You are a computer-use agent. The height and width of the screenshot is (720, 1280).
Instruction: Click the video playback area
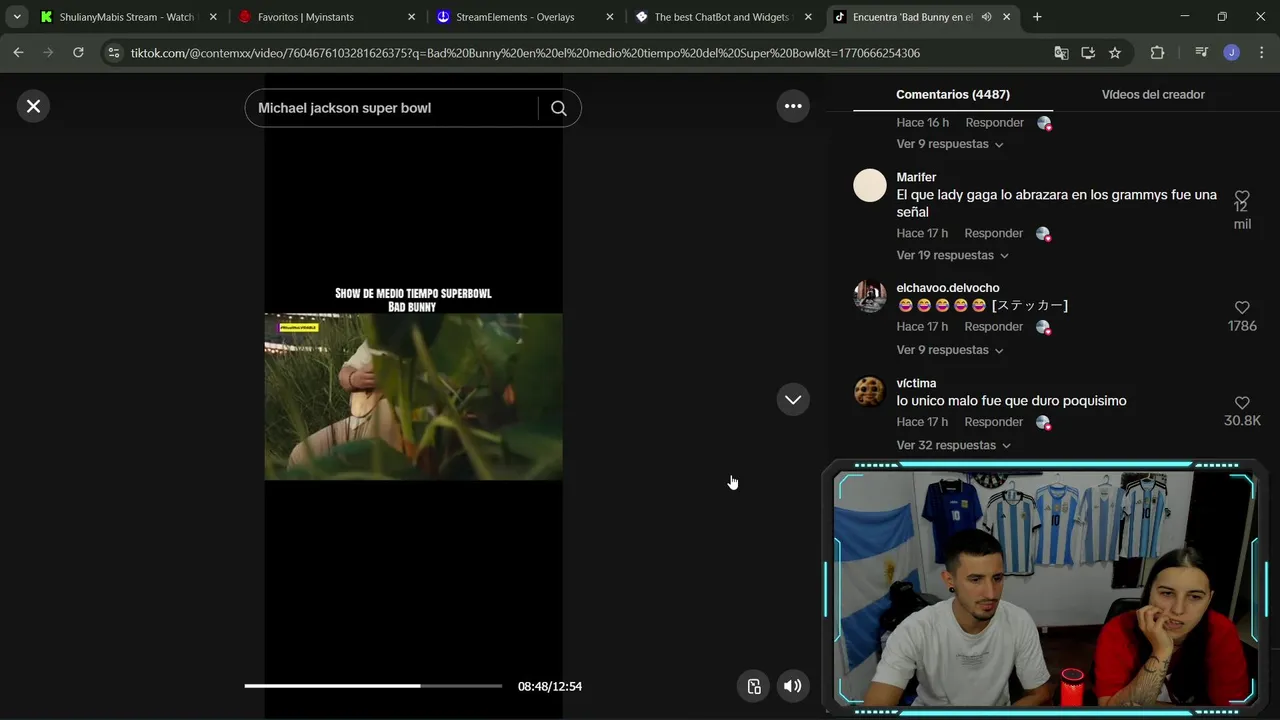pos(413,397)
